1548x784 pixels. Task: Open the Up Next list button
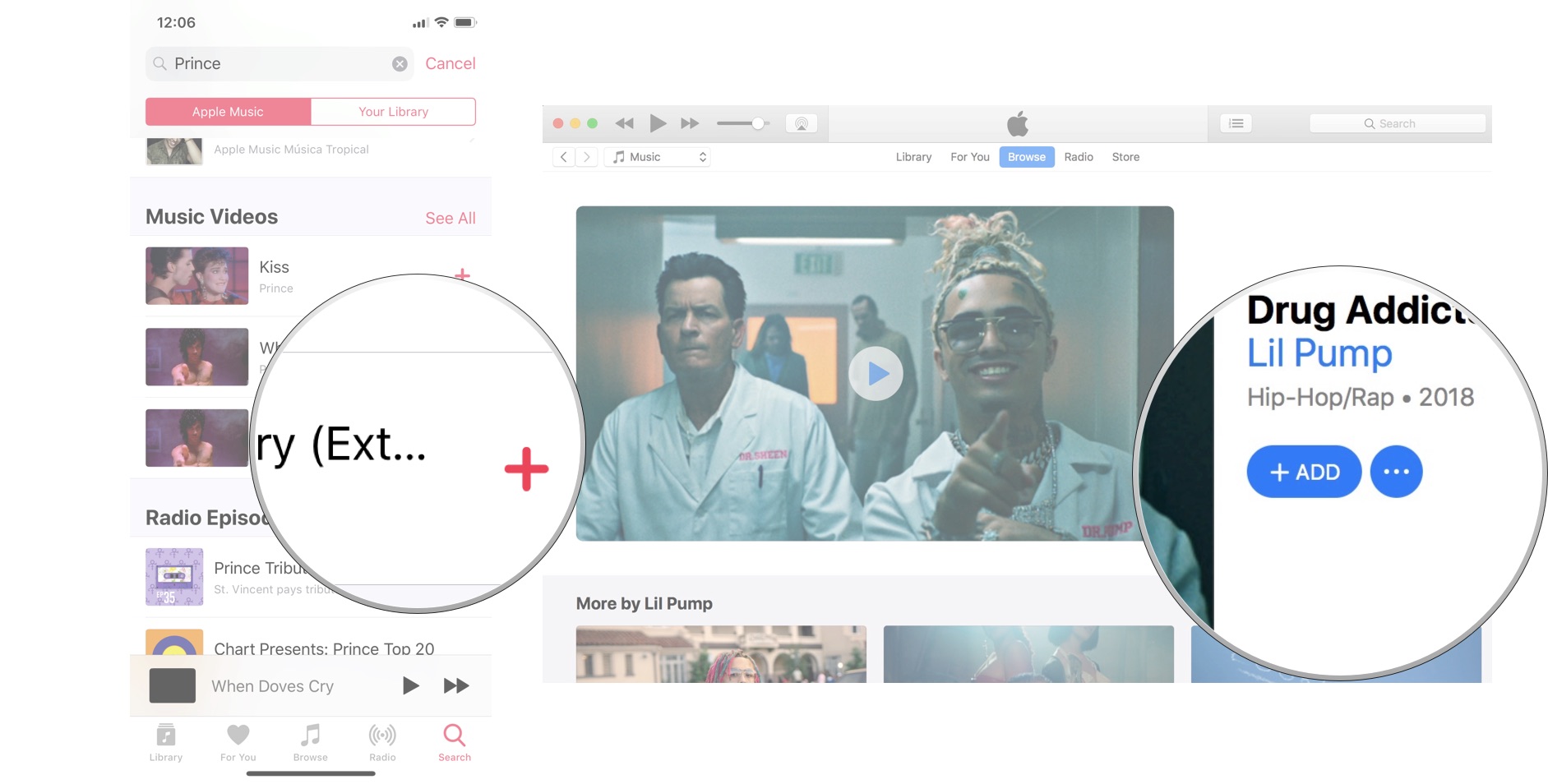[1236, 123]
